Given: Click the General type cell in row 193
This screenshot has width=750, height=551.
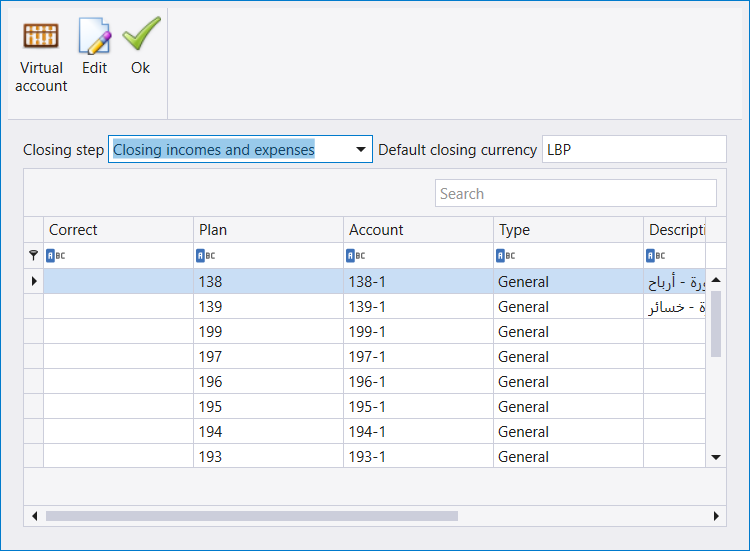Looking at the screenshot, I should coord(568,456).
